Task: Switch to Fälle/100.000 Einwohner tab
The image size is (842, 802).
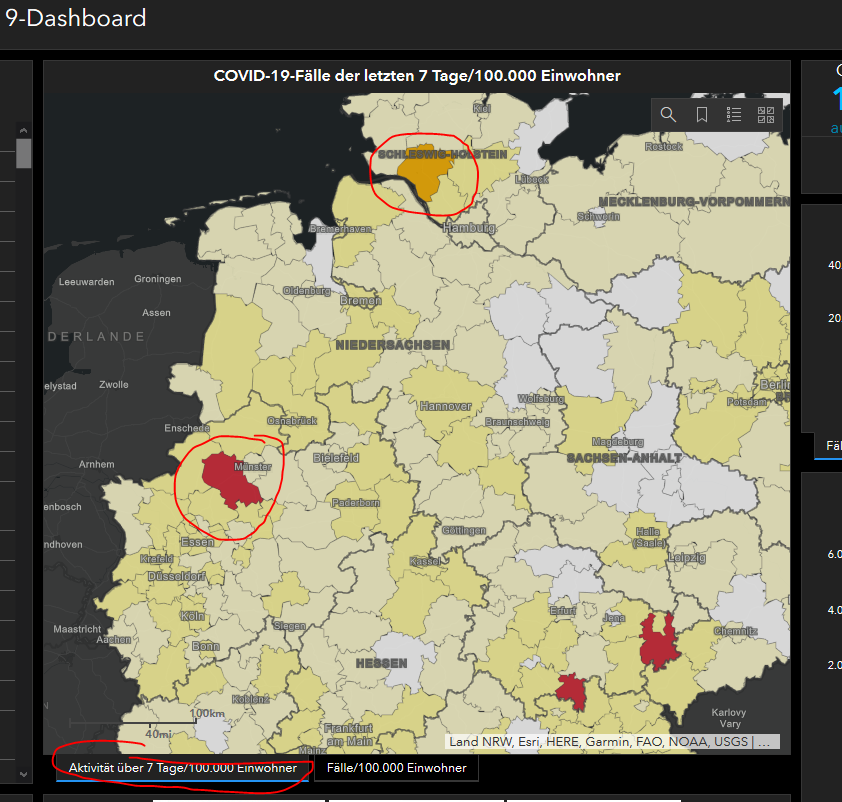Action: (x=397, y=768)
